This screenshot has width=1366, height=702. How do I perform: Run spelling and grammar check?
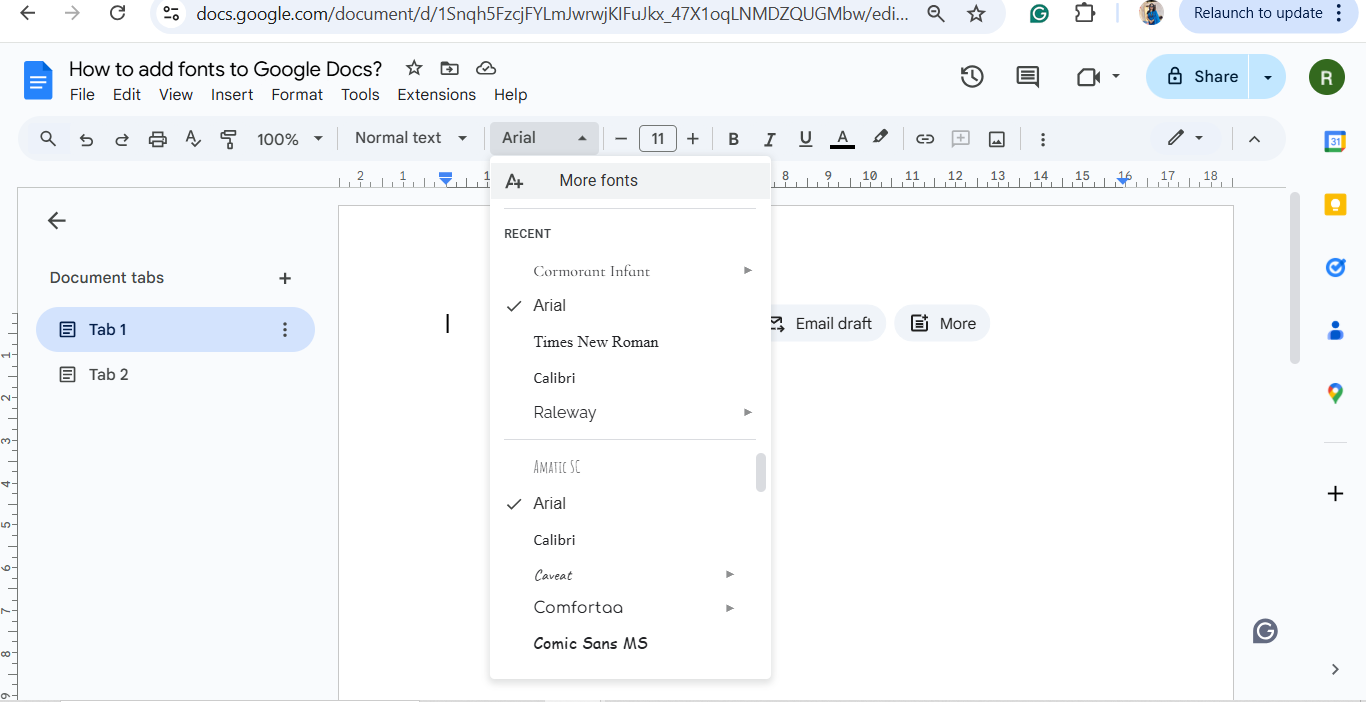point(193,139)
